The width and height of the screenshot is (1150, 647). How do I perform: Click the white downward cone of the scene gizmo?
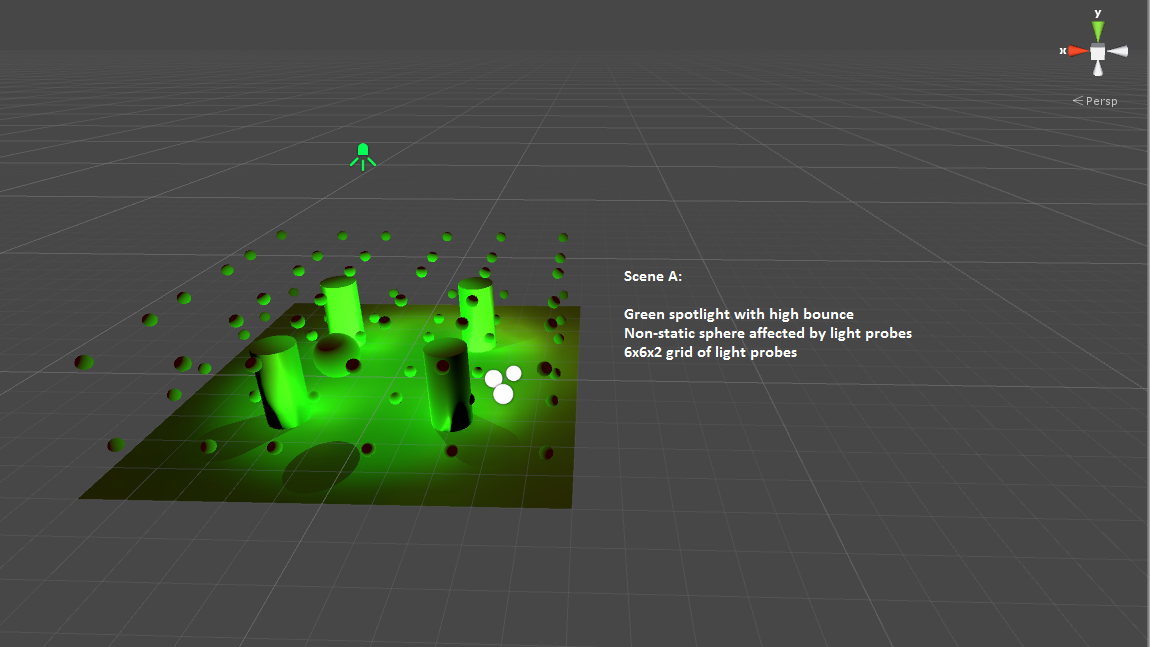1097,72
